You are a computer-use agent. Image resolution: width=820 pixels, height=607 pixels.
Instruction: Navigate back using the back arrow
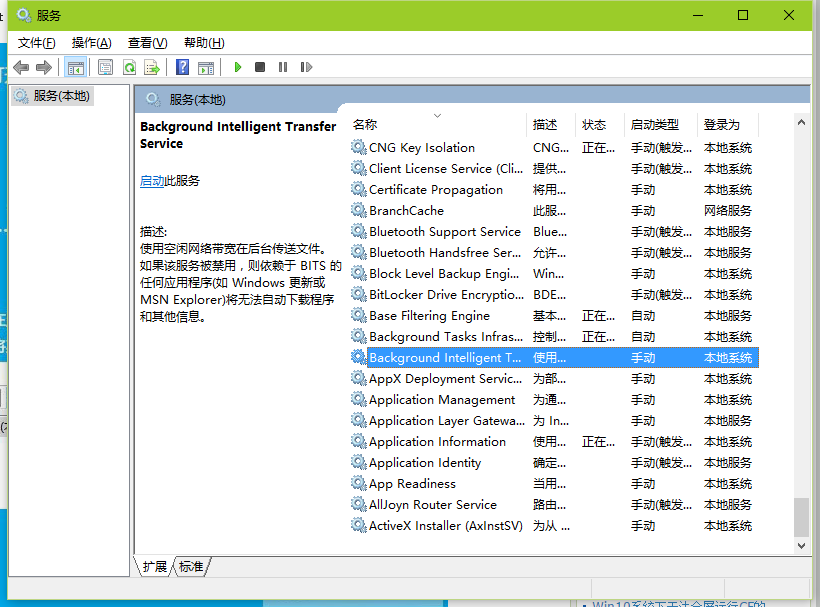point(21,67)
